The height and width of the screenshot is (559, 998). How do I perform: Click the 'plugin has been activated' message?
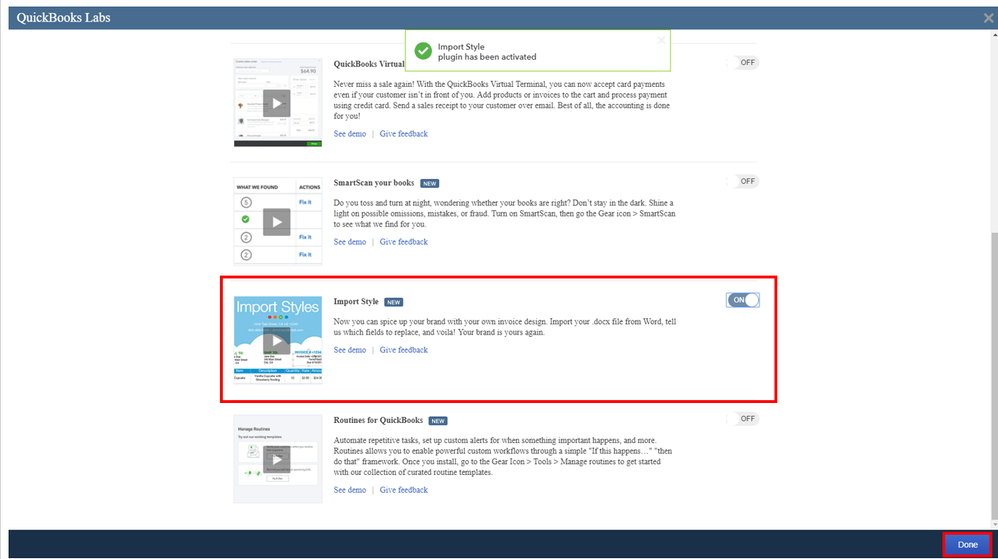[487, 57]
